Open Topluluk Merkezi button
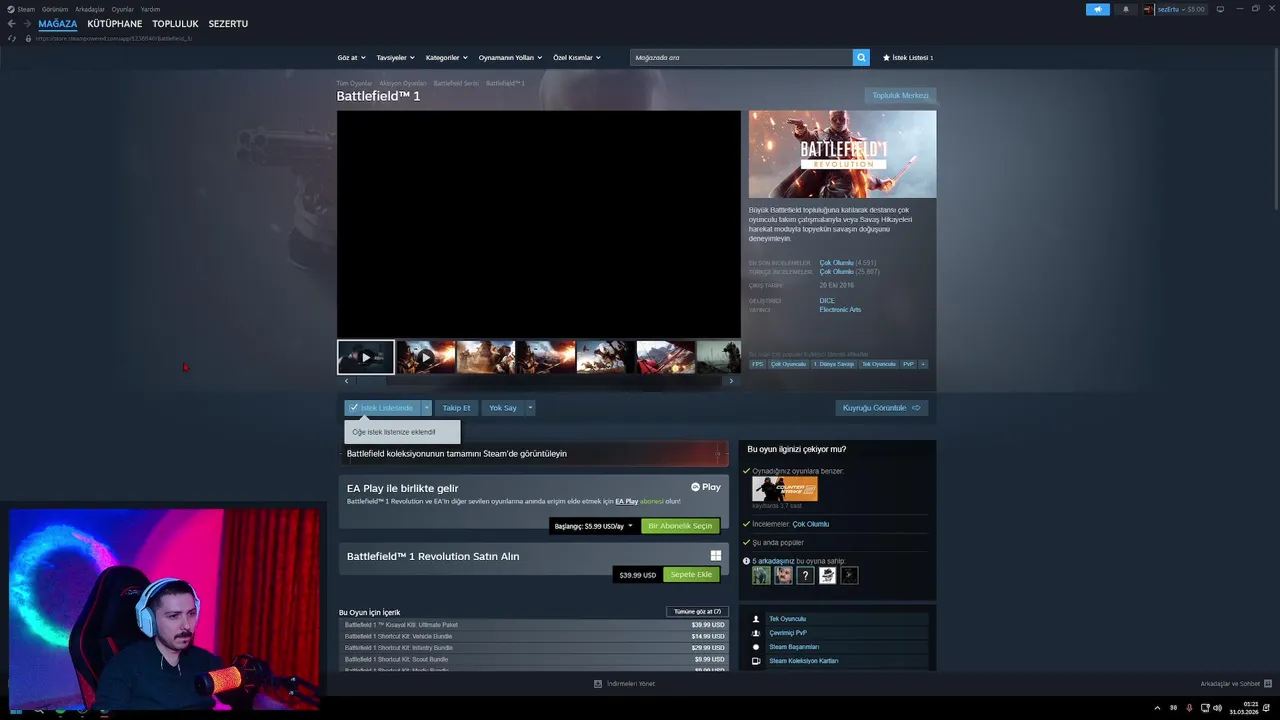The height and width of the screenshot is (720, 1280). click(900, 96)
